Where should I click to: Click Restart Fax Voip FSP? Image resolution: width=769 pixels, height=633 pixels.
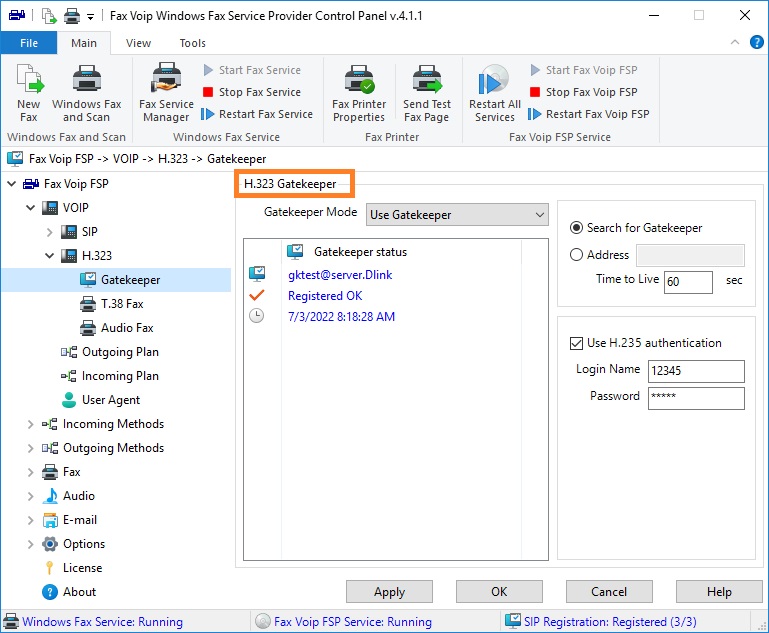589,114
